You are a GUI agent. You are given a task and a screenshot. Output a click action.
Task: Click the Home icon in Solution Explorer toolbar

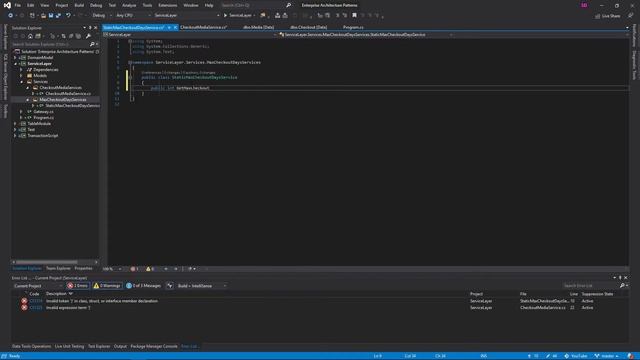pos(30,36)
